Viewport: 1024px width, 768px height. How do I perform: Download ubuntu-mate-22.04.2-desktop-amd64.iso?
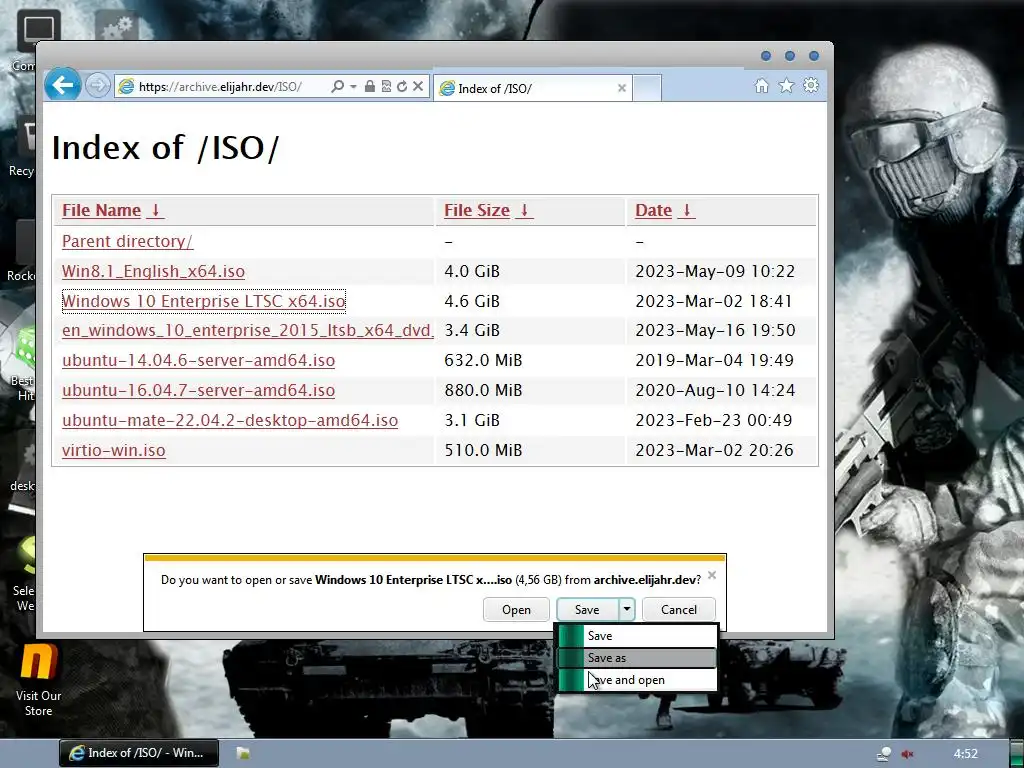(x=230, y=421)
